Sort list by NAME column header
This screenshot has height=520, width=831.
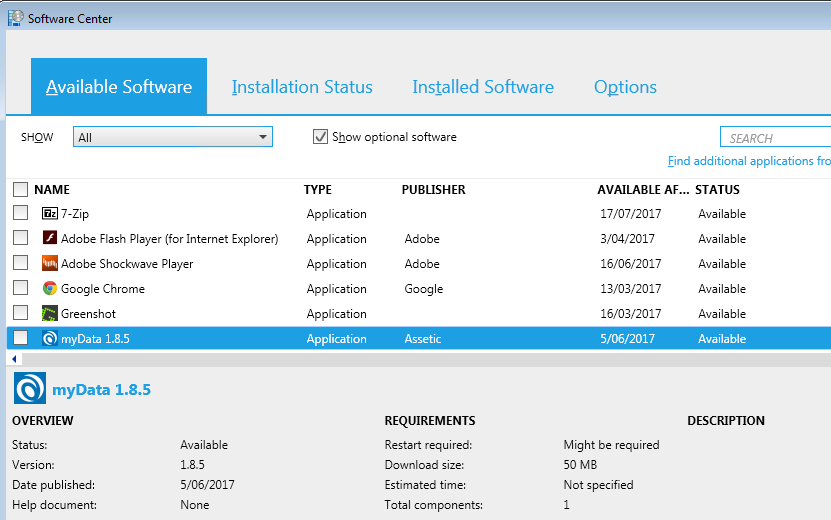(x=52, y=190)
